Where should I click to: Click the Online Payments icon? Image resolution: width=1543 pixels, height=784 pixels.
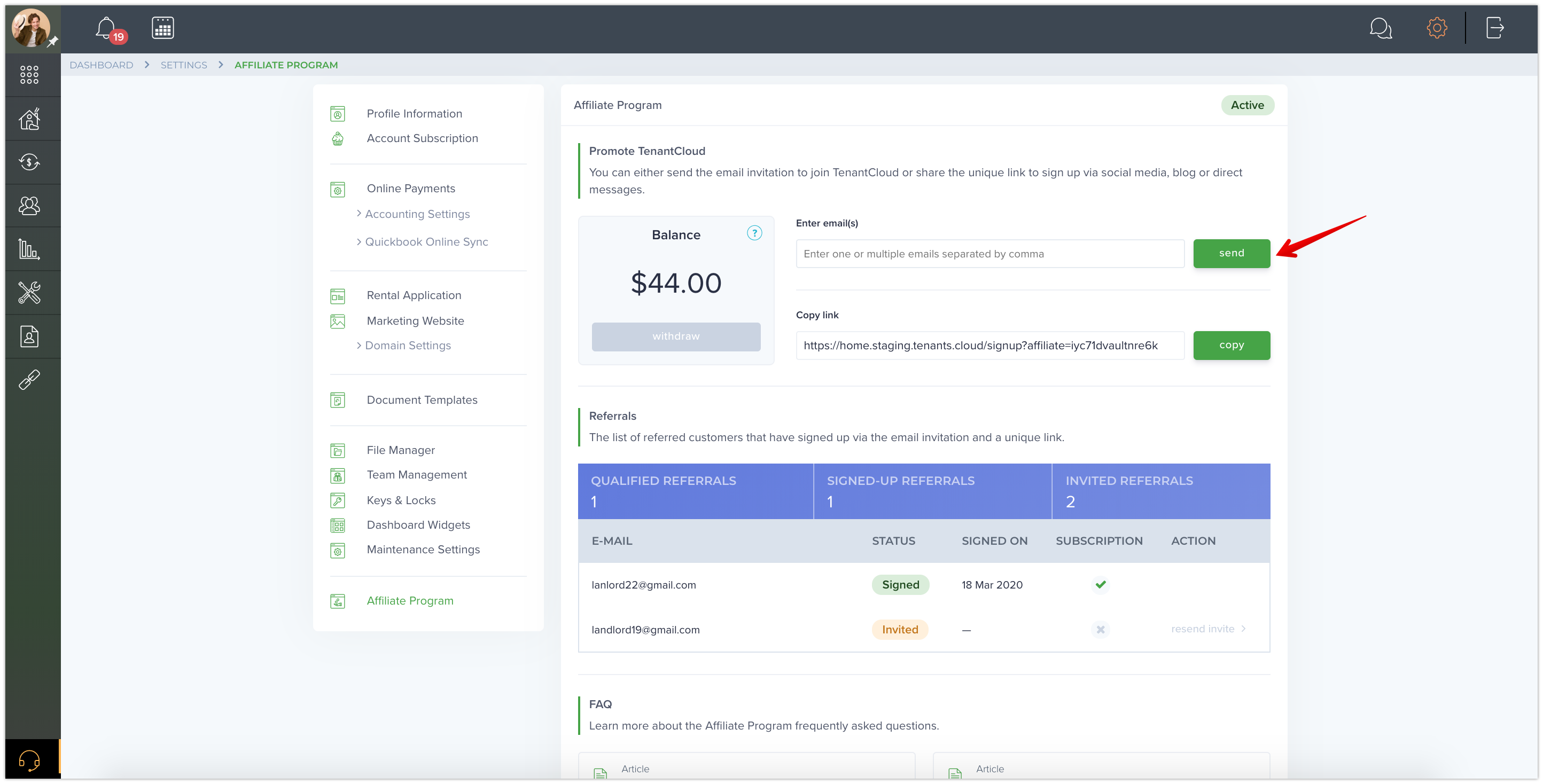tap(338, 189)
